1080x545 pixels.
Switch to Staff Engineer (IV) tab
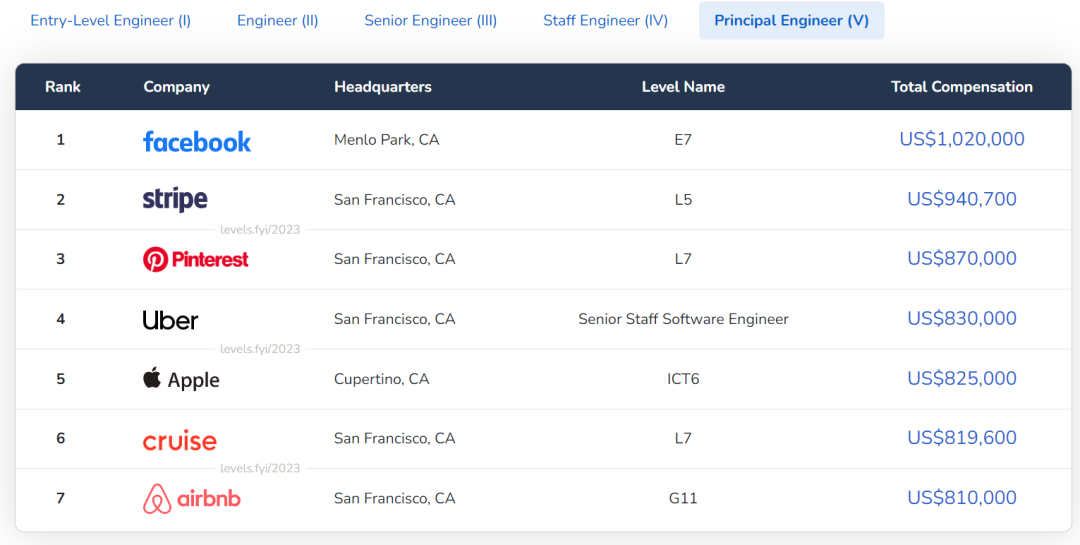pyautogui.click(x=606, y=21)
